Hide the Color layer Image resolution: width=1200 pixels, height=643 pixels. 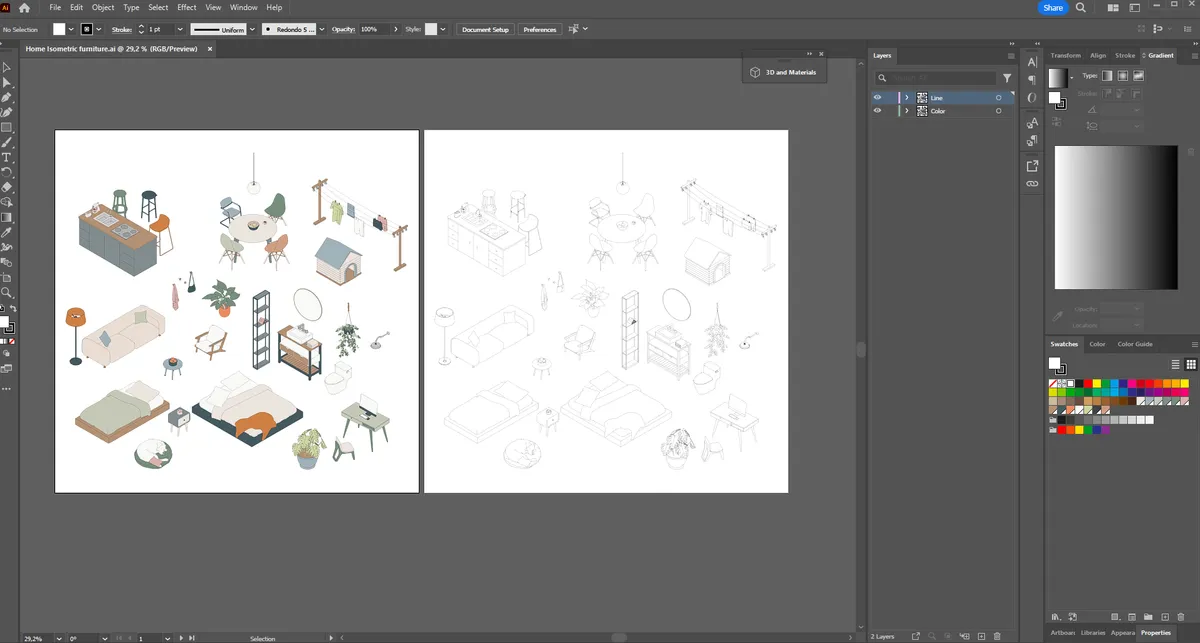click(x=877, y=110)
